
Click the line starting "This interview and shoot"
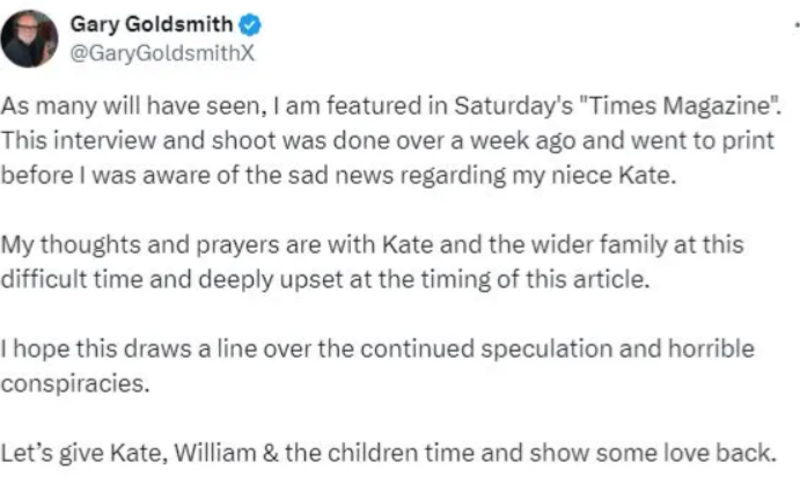(x=387, y=141)
